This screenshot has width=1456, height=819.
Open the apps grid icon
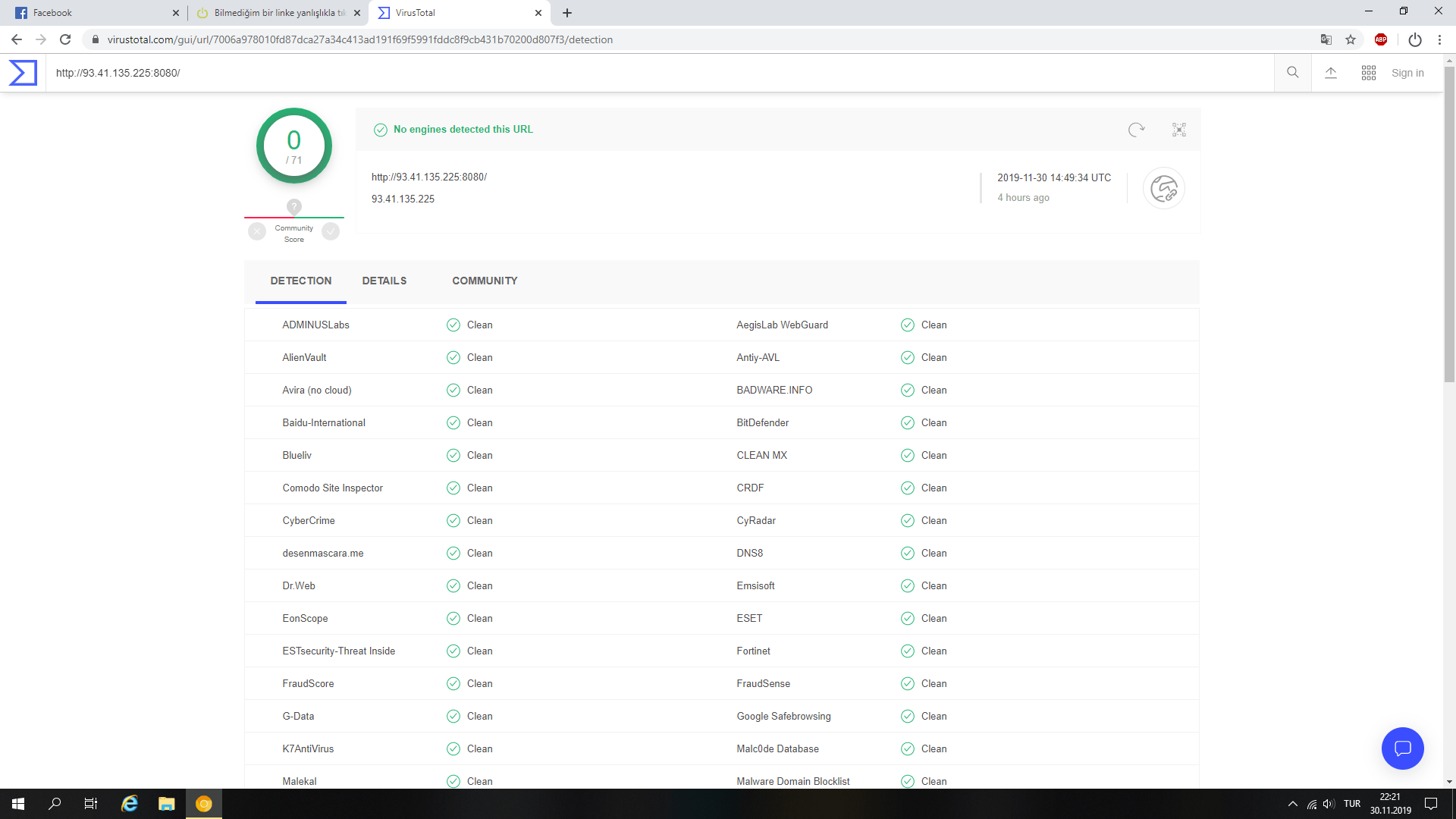point(1369,73)
